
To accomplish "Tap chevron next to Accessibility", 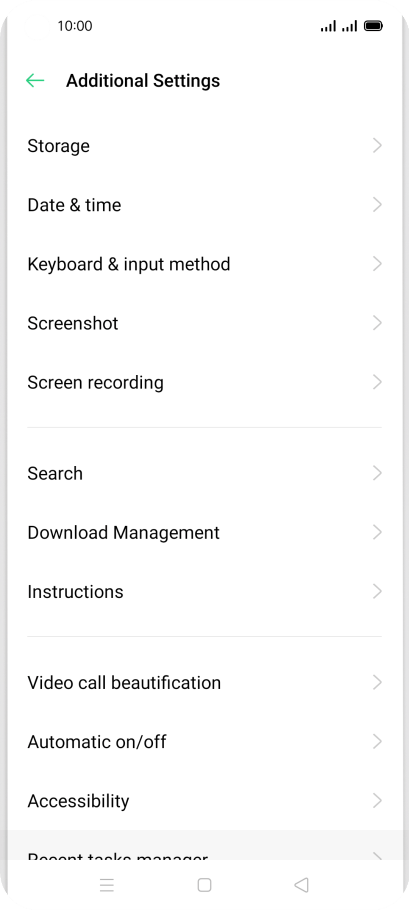I will point(377,801).
